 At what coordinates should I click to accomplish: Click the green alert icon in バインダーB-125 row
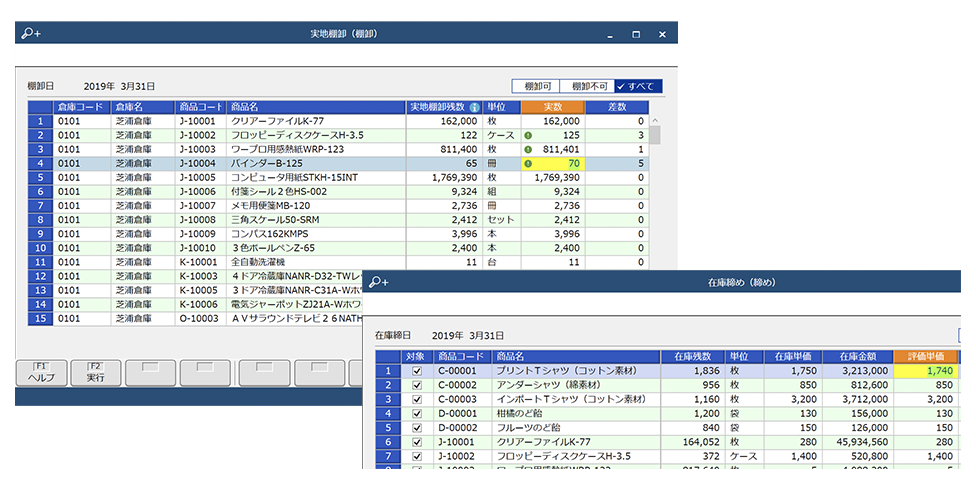(527, 164)
